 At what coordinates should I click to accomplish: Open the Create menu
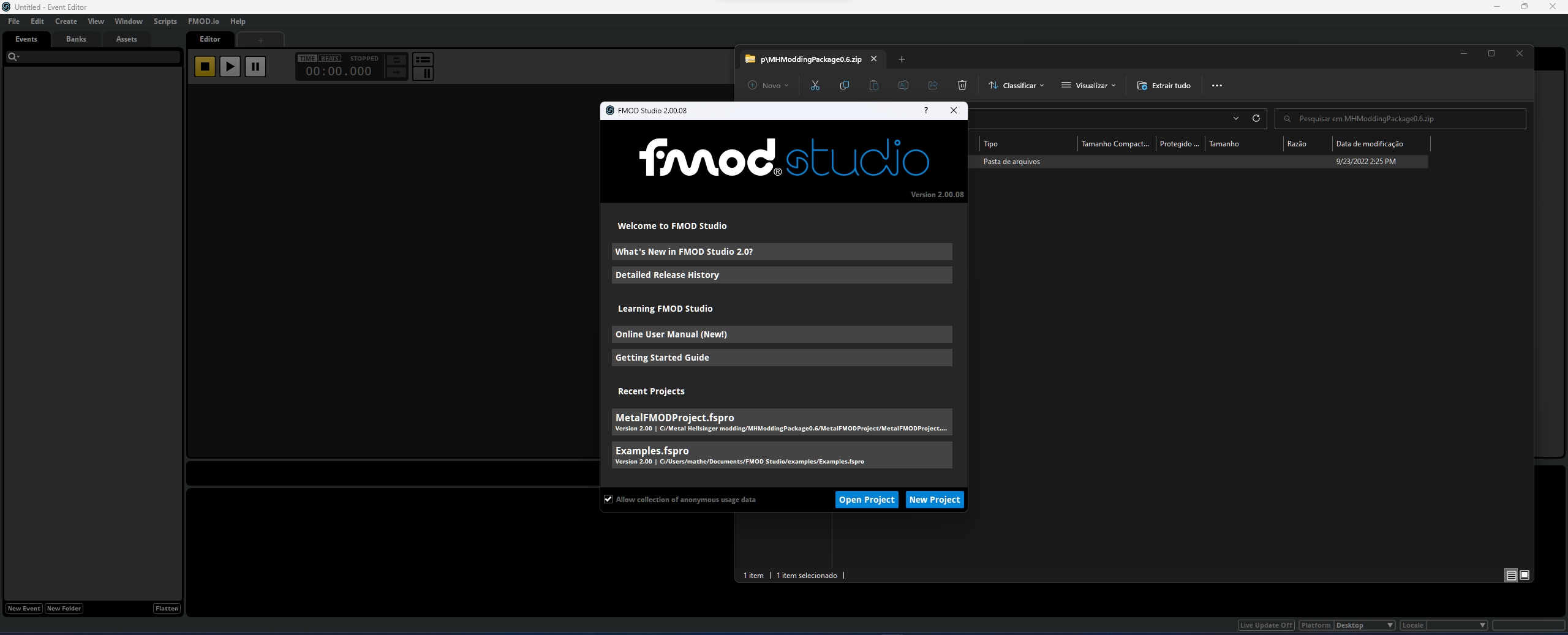point(66,21)
